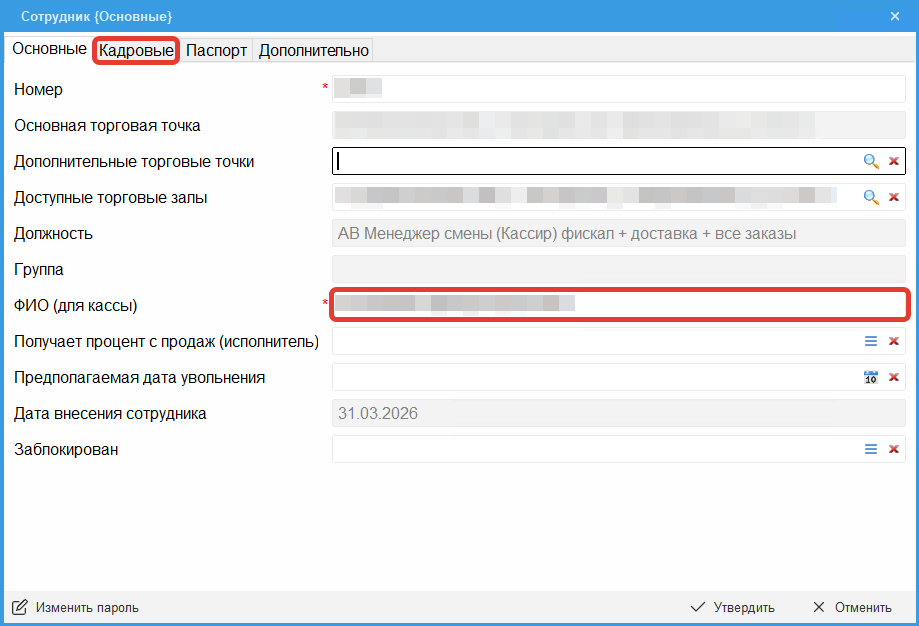Screen dimensions: 919x626
Task: Clear Дополнительные торговые точки with red X
Action: [x=894, y=161]
